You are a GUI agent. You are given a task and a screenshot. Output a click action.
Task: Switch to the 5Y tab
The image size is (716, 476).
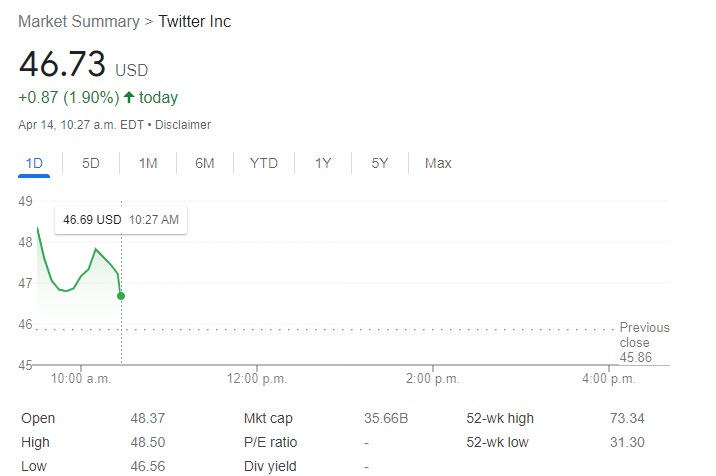tap(380, 163)
